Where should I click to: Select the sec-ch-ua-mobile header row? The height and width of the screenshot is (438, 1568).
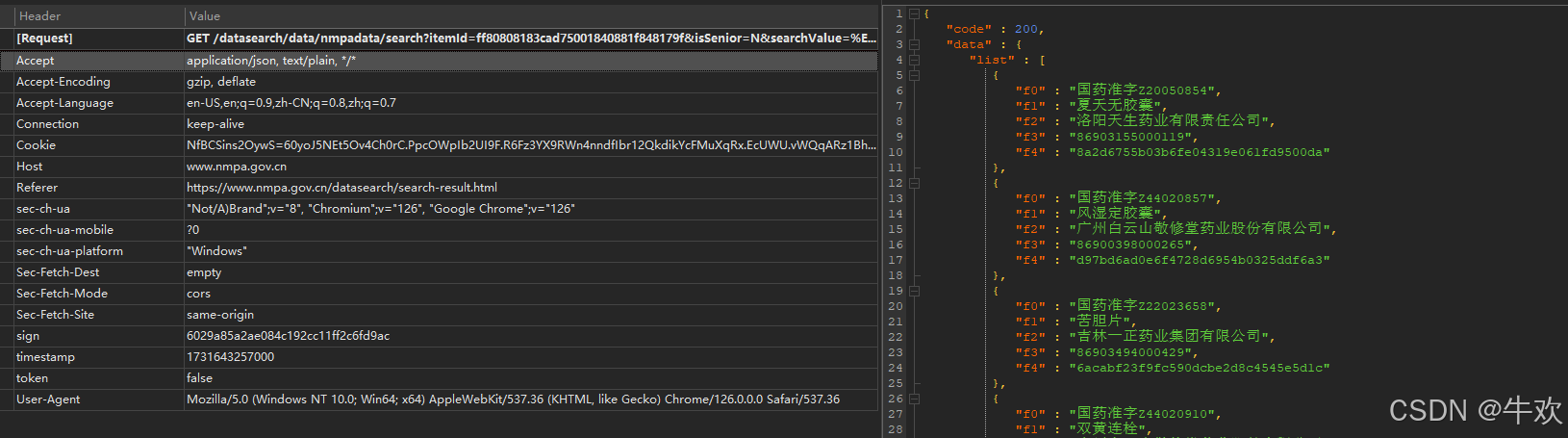click(439, 230)
